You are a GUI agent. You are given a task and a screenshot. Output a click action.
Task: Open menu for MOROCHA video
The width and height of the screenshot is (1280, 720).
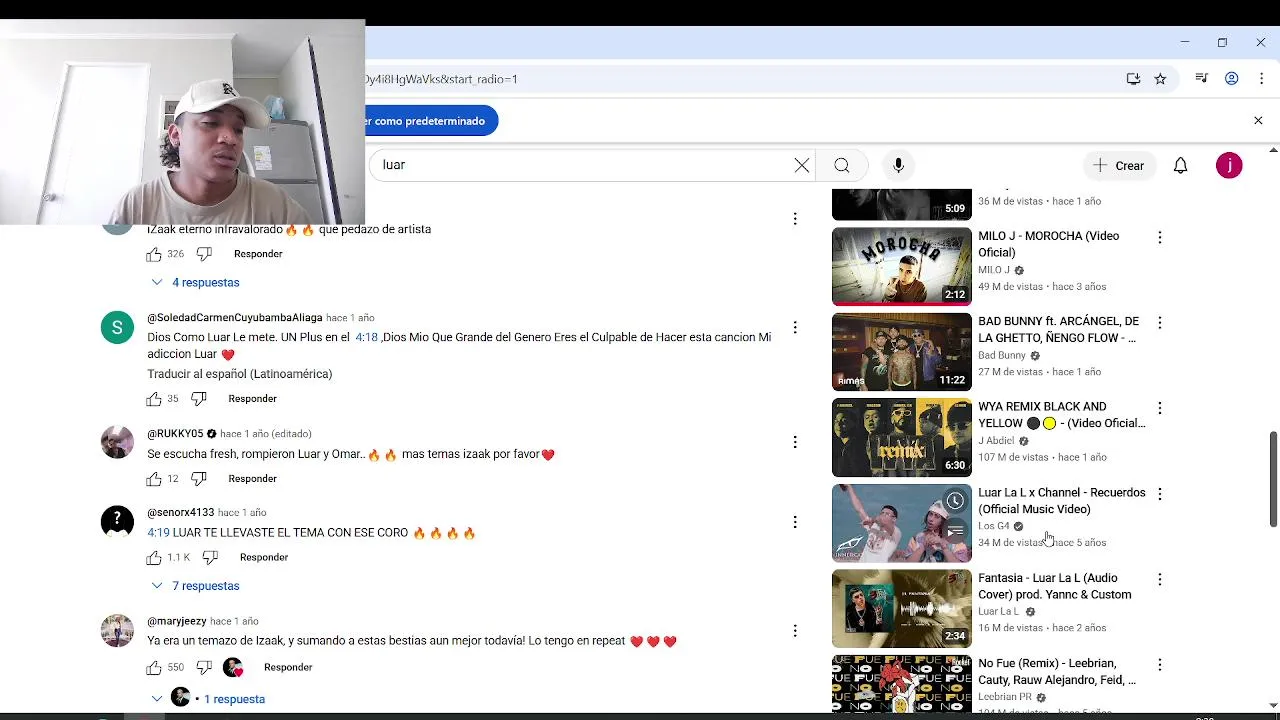pyautogui.click(x=1159, y=238)
